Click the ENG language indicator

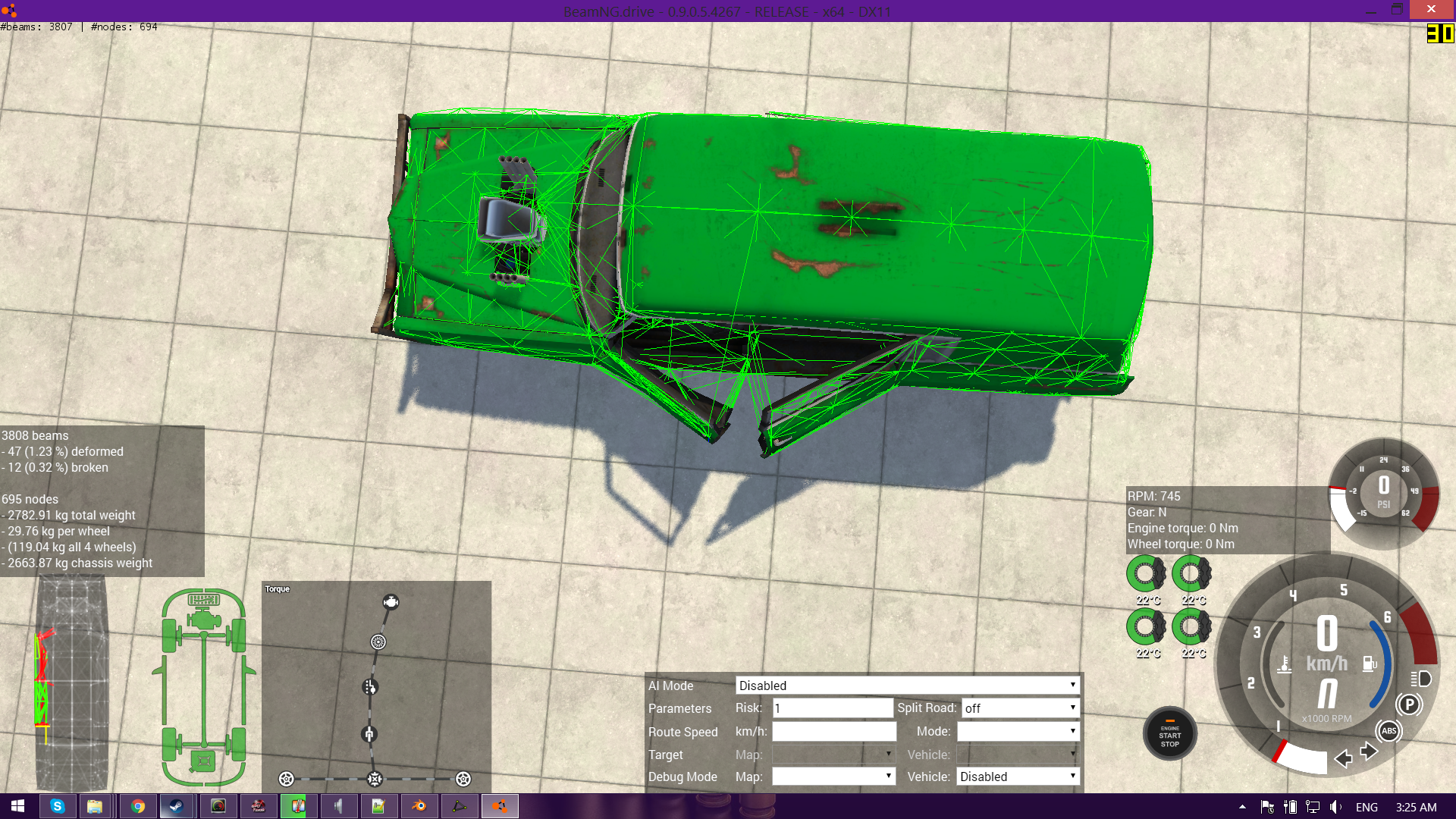coord(1367,807)
